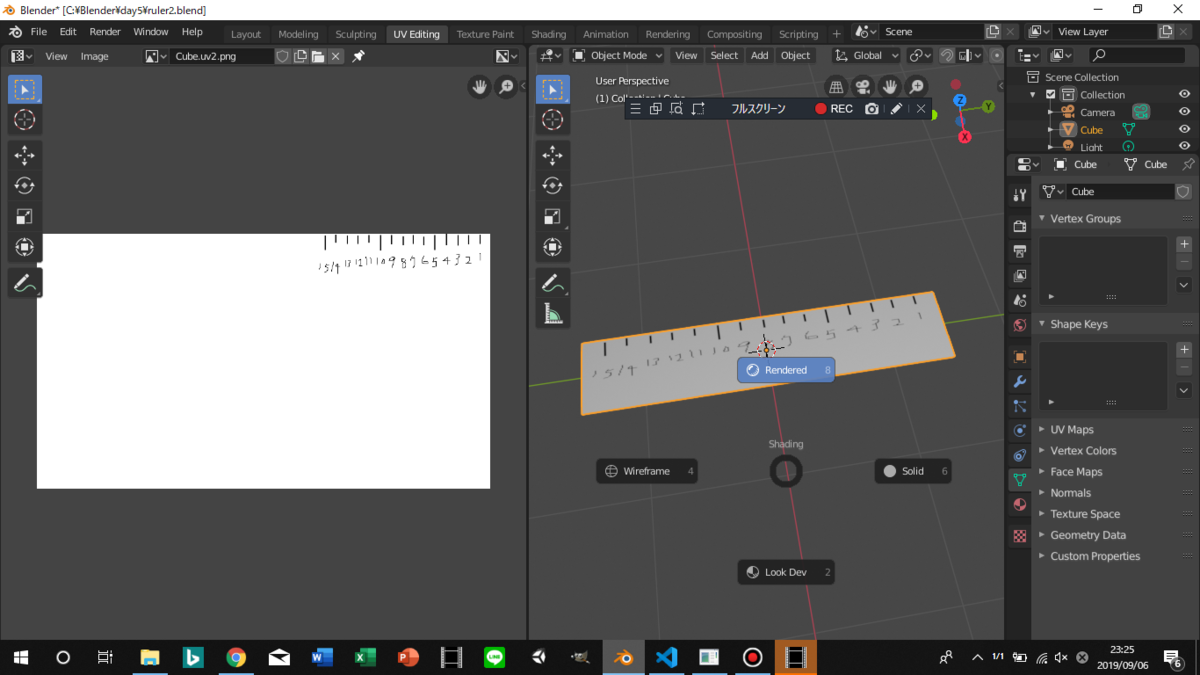
Task: Open the Render properties tab
Action: click(x=1019, y=226)
